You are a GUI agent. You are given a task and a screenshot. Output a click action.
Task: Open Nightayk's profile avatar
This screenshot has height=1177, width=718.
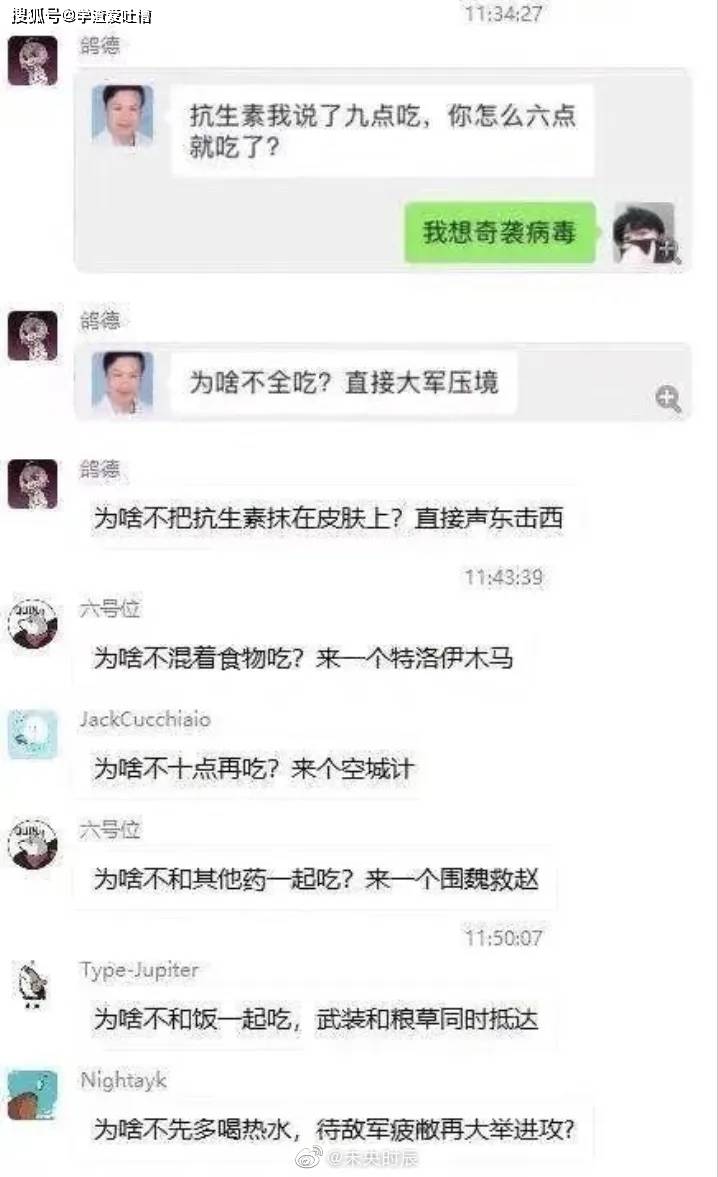32,1095
